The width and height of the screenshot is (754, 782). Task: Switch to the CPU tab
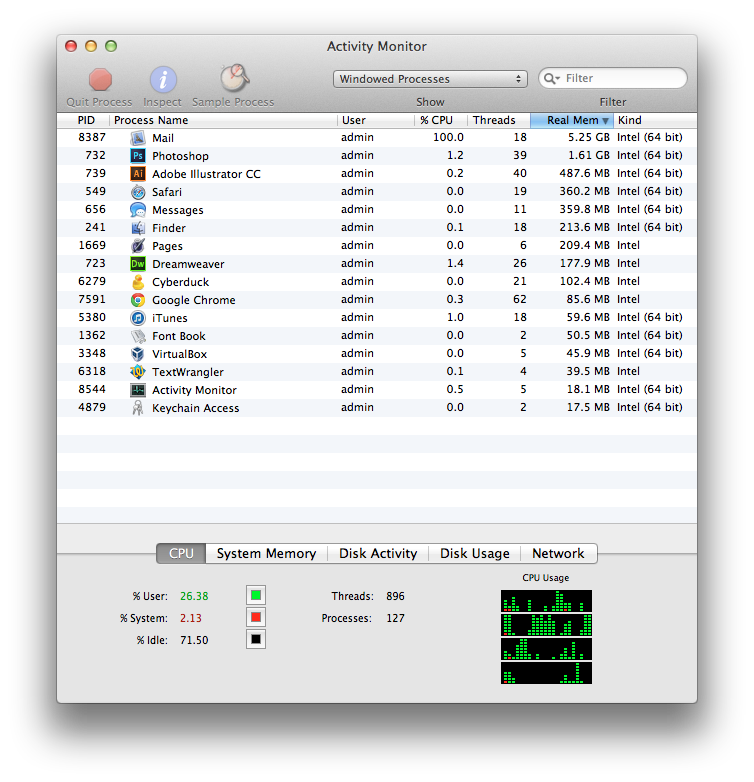[x=181, y=554]
